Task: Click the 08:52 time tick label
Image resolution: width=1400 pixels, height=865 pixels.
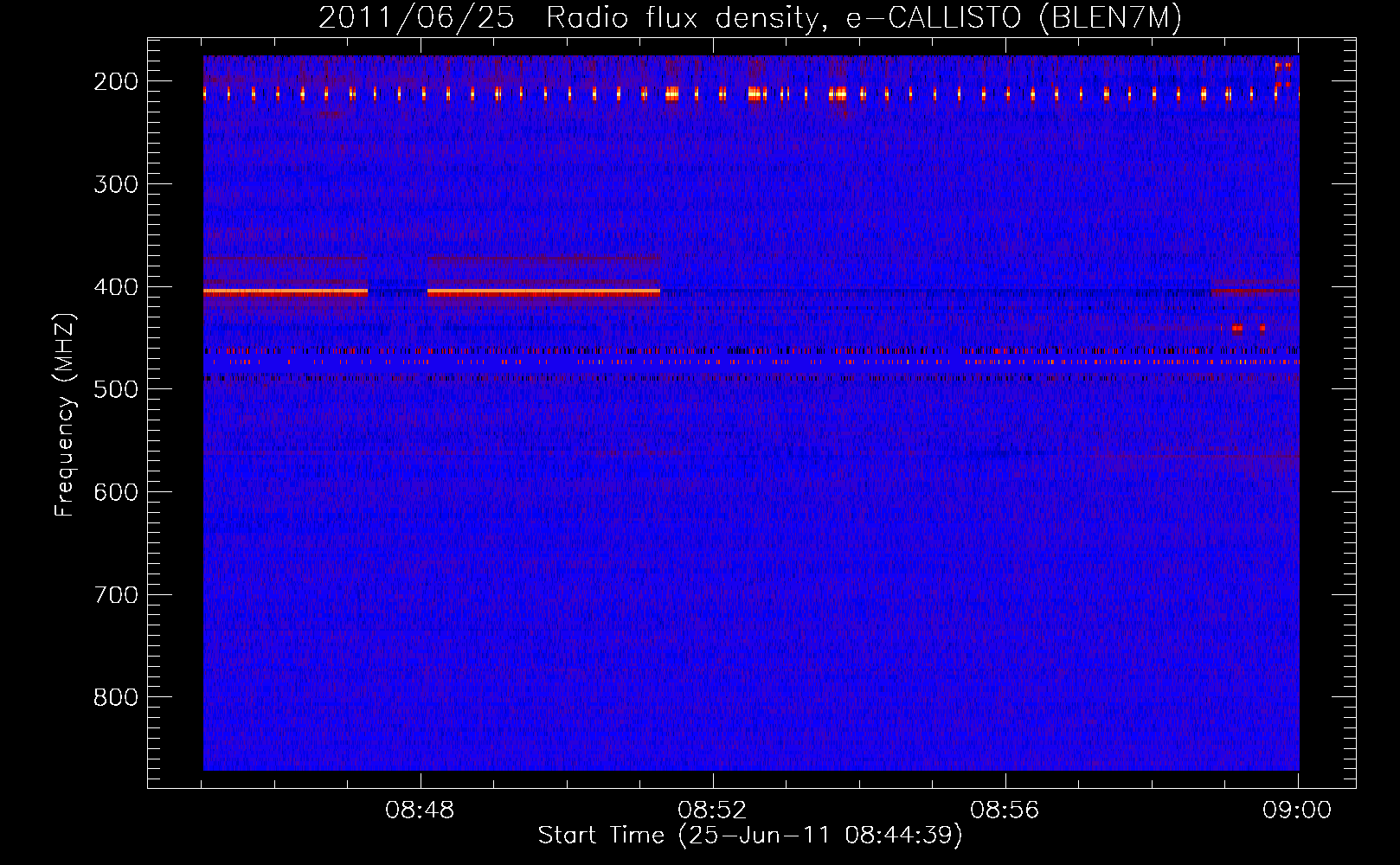Action: point(713,811)
